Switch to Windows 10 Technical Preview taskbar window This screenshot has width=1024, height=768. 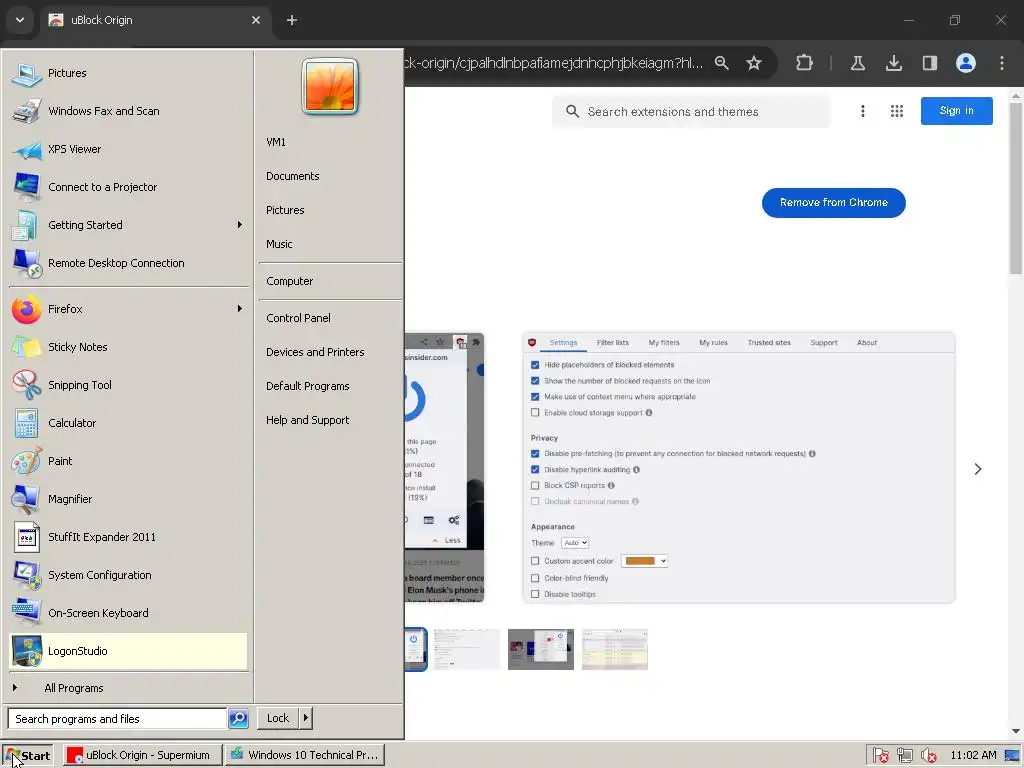coord(305,756)
